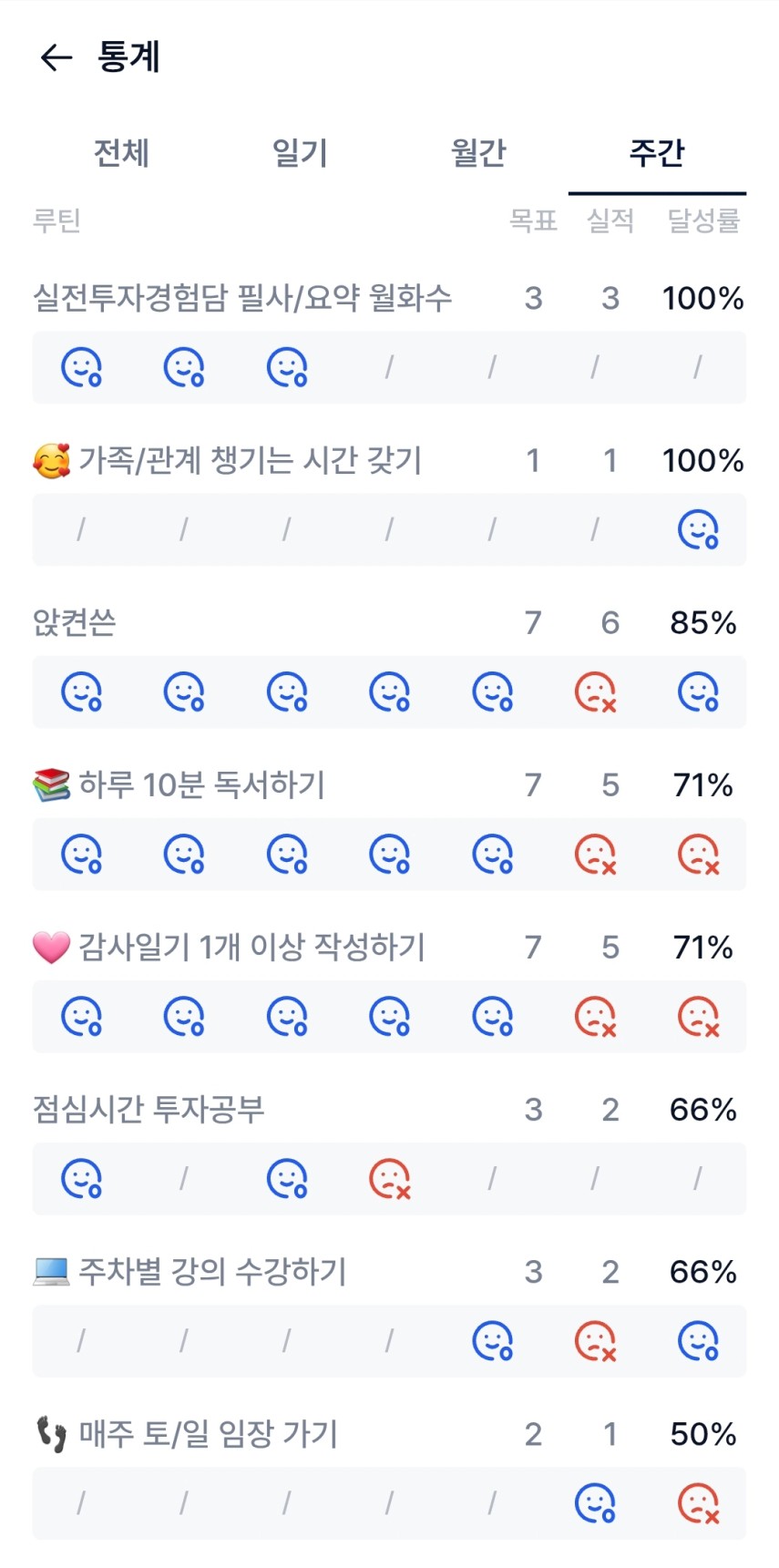
Task: Click the blue smiley under 매주 토/일 임장 가기
Action: (595, 1503)
